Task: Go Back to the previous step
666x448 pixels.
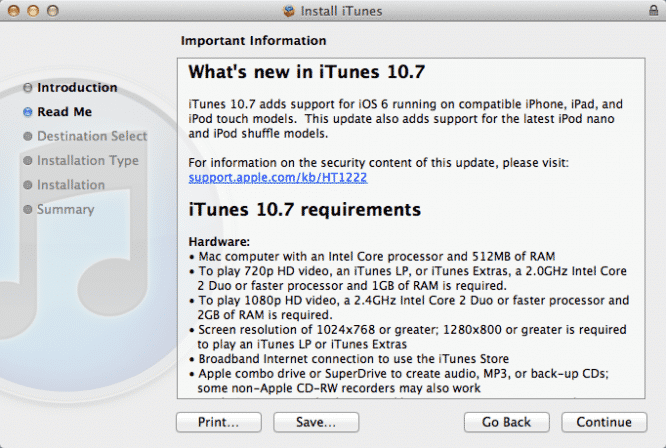Action: pos(505,422)
